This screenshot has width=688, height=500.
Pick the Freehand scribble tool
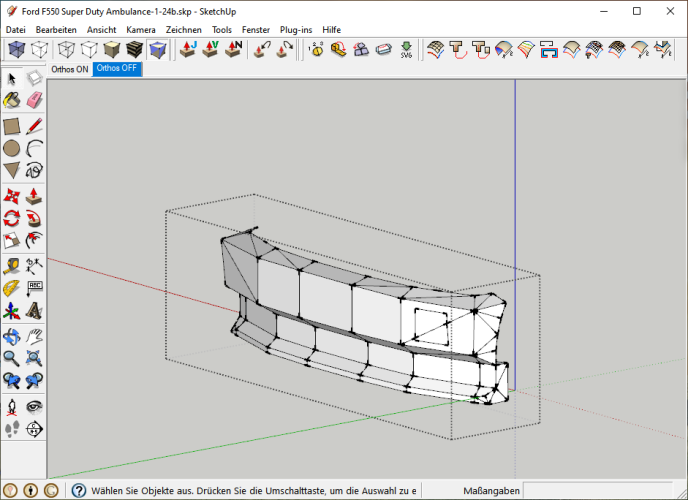tap(34, 170)
